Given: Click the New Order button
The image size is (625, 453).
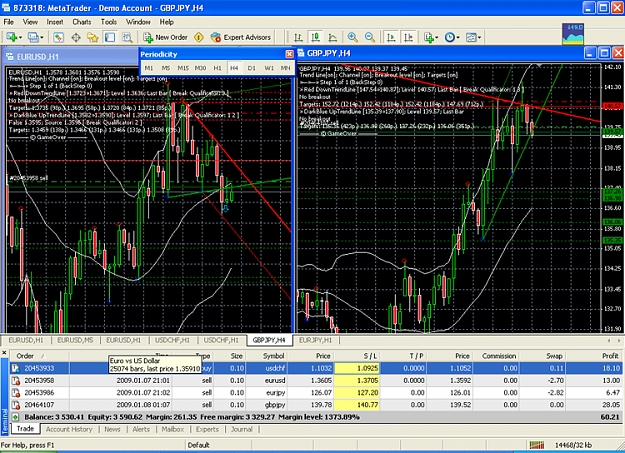Looking at the screenshot, I should tap(165, 37).
